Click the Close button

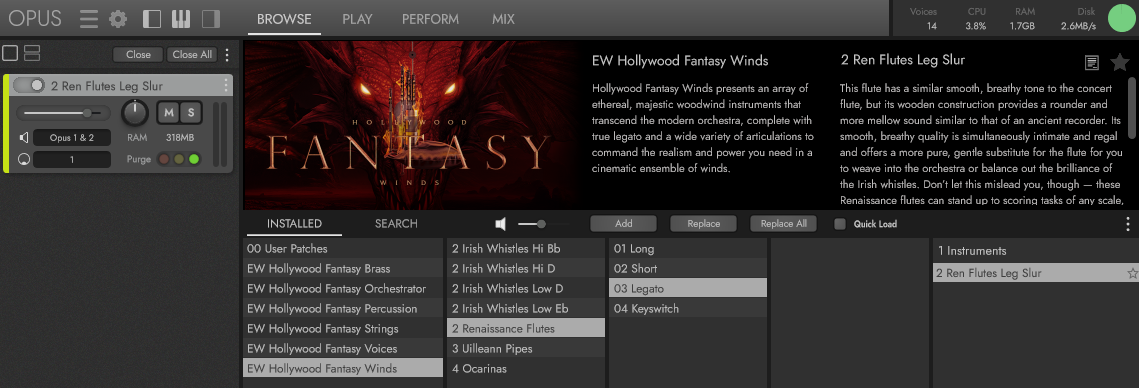pos(138,54)
